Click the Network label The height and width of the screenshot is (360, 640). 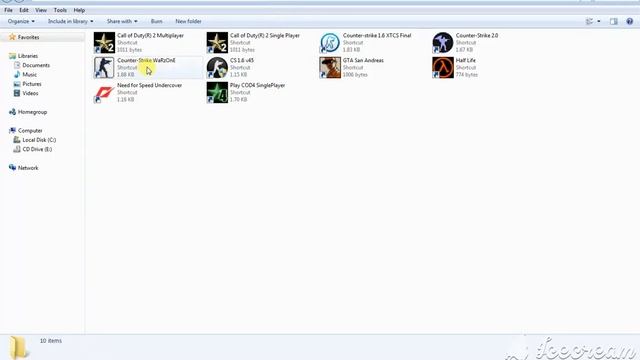click(x=28, y=168)
